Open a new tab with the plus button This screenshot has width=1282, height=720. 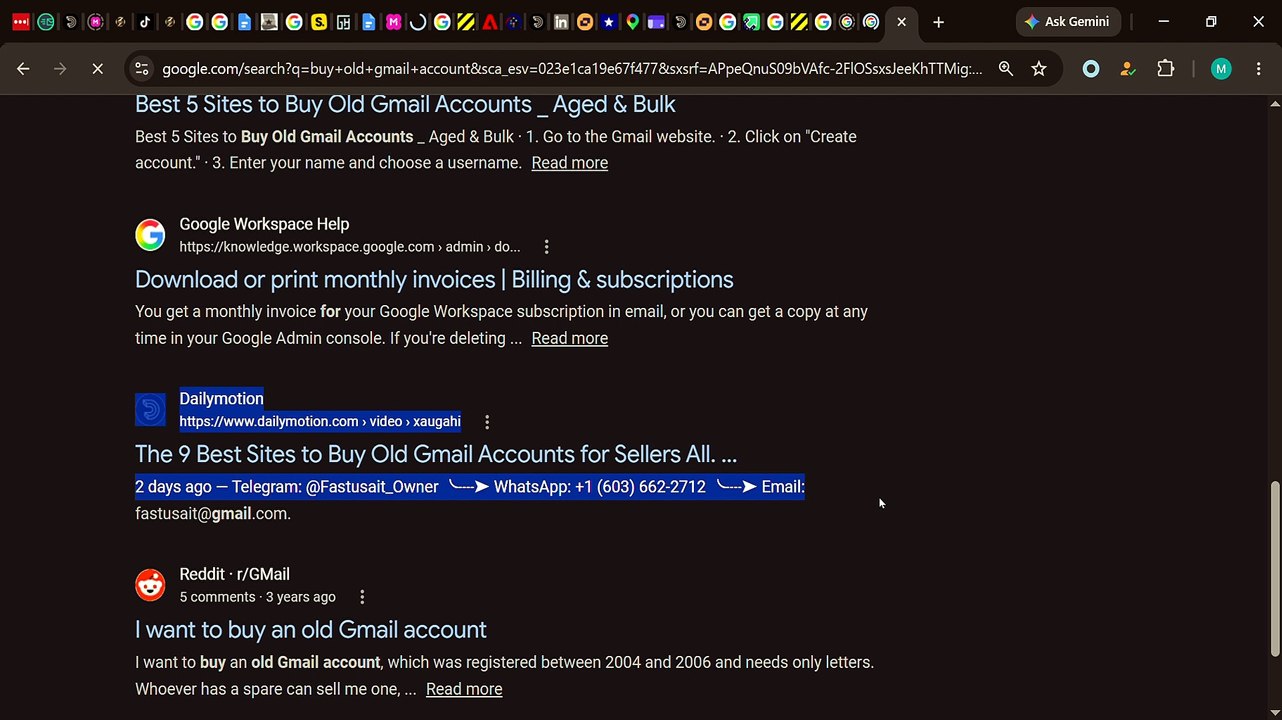click(x=938, y=22)
